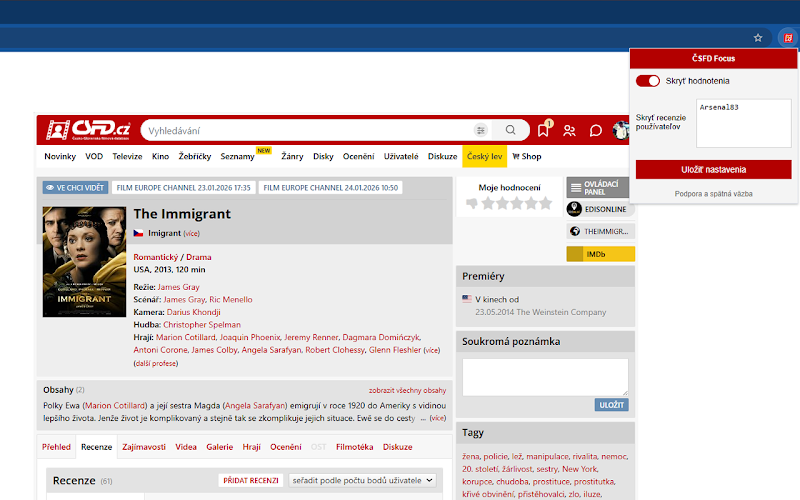Toggle the Ve chci vidět eye button

point(75,187)
